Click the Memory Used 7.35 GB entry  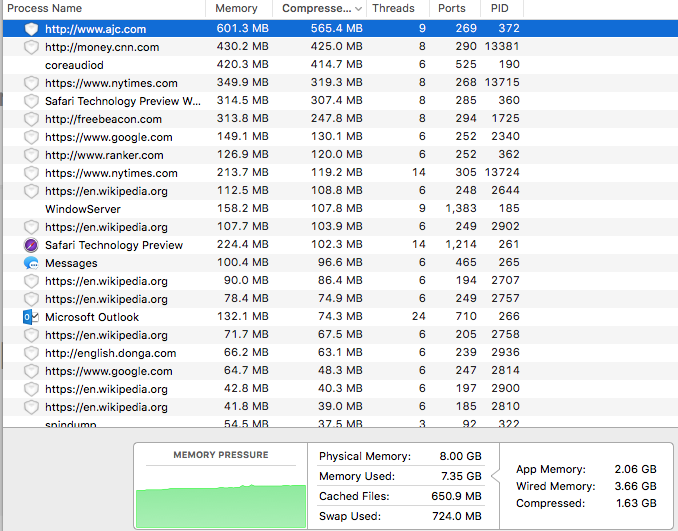click(400, 476)
